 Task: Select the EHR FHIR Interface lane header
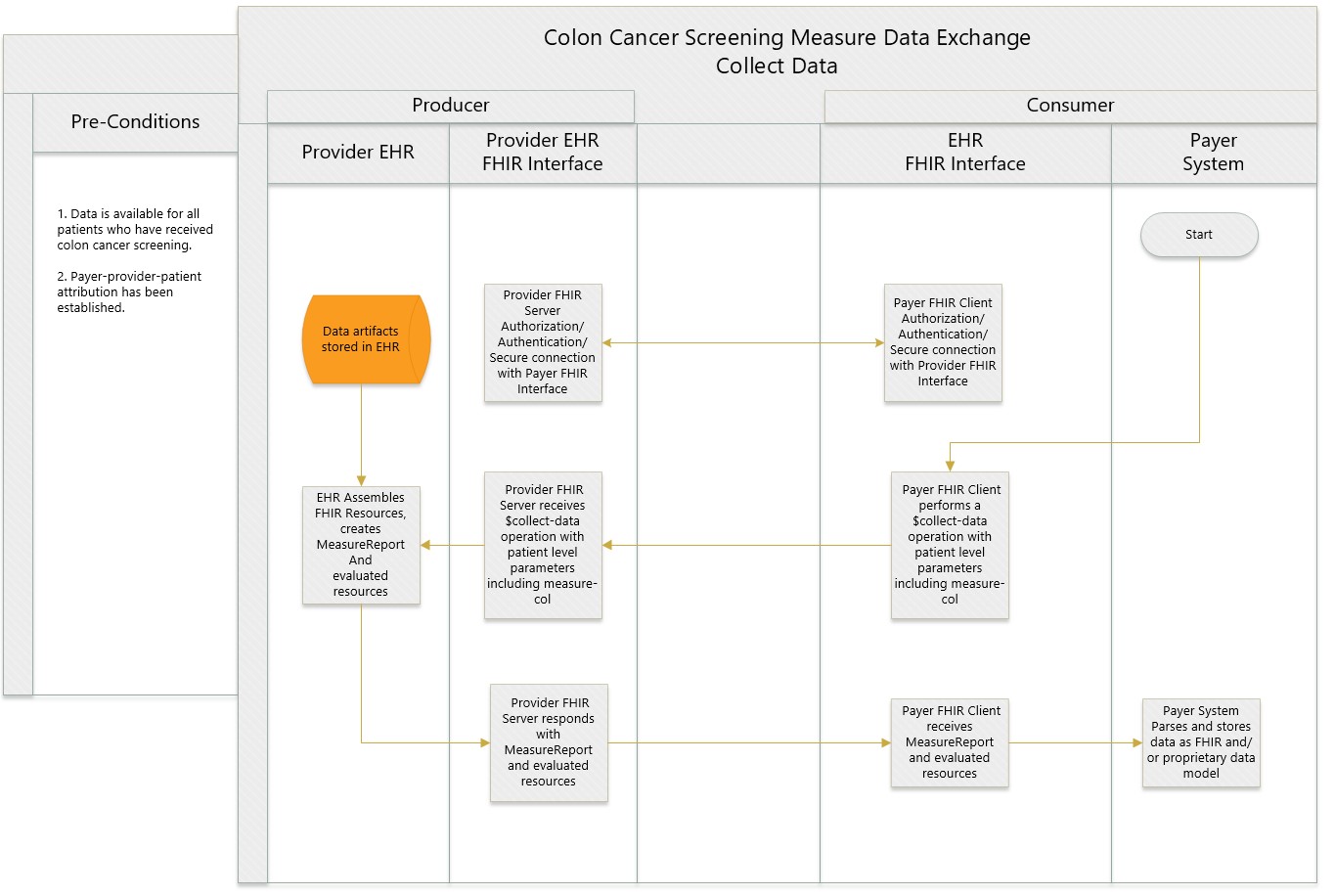coord(965,153)
